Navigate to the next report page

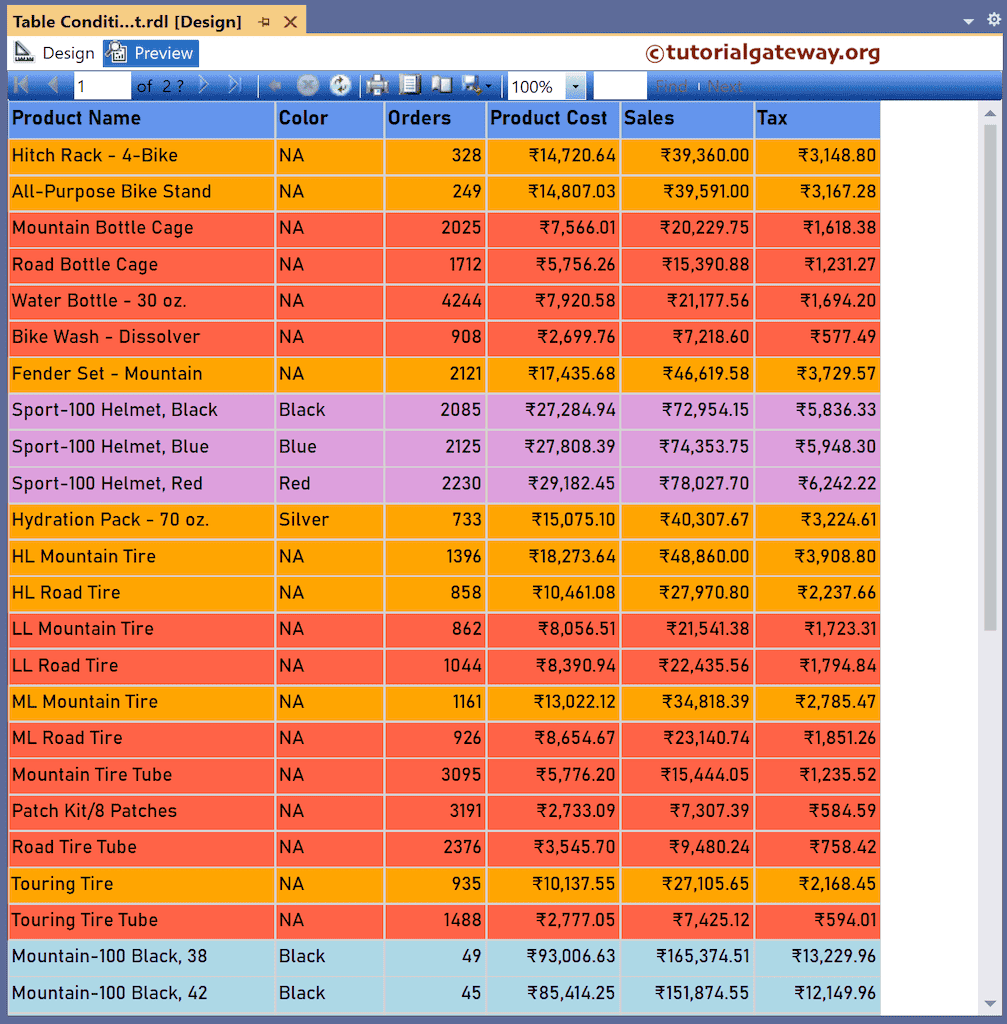pyautogui.click(x=203, y=86)
